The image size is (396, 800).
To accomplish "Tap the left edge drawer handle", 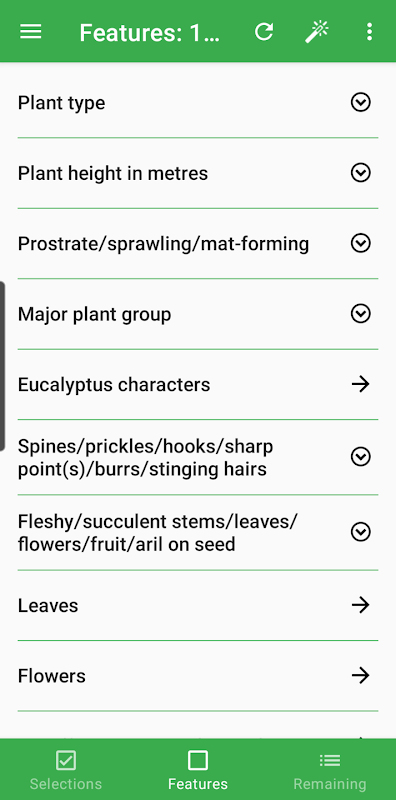I will pyautogui.click(x=3, y=366).
